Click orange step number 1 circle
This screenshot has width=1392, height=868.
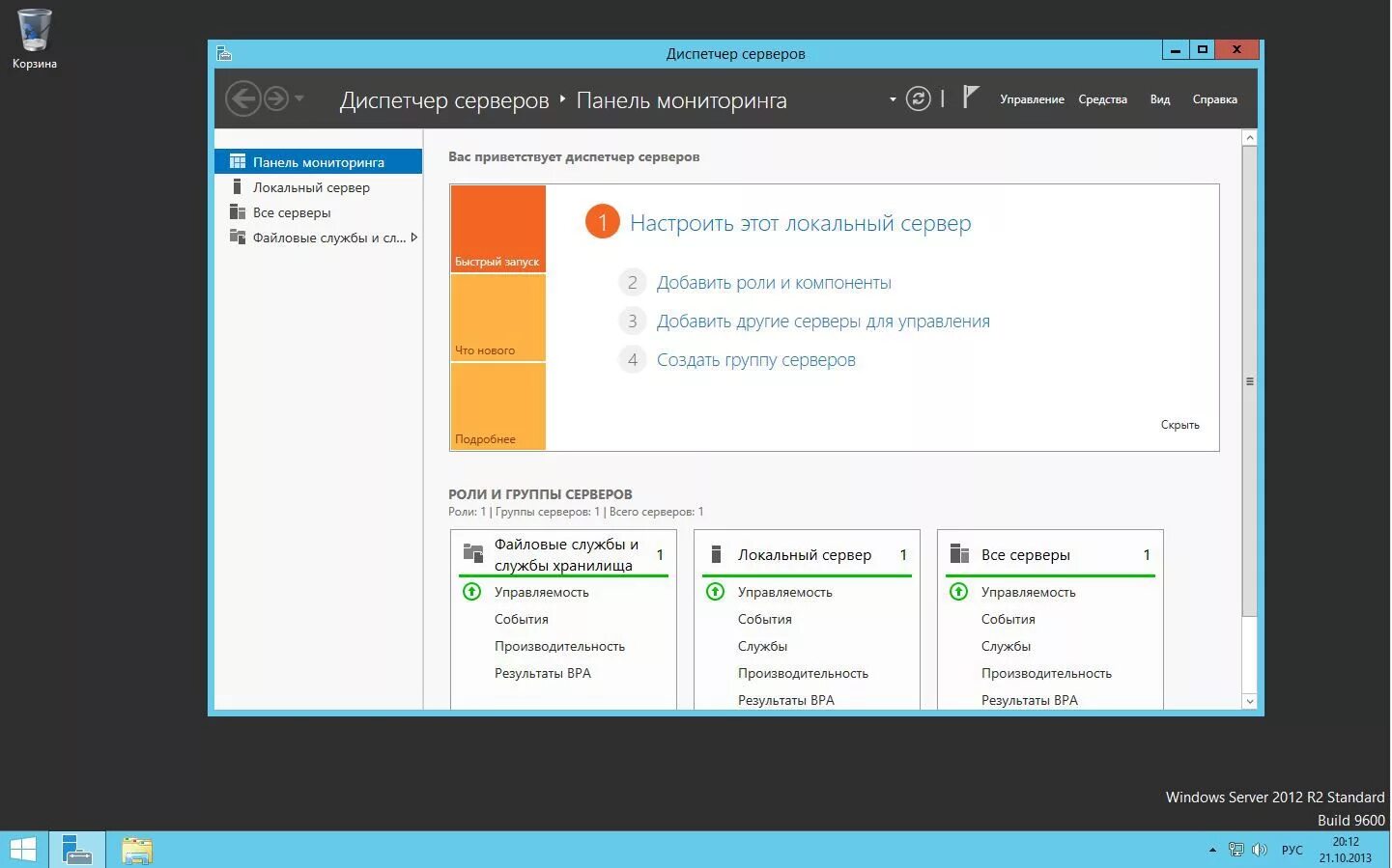click(x=603, y=223)
